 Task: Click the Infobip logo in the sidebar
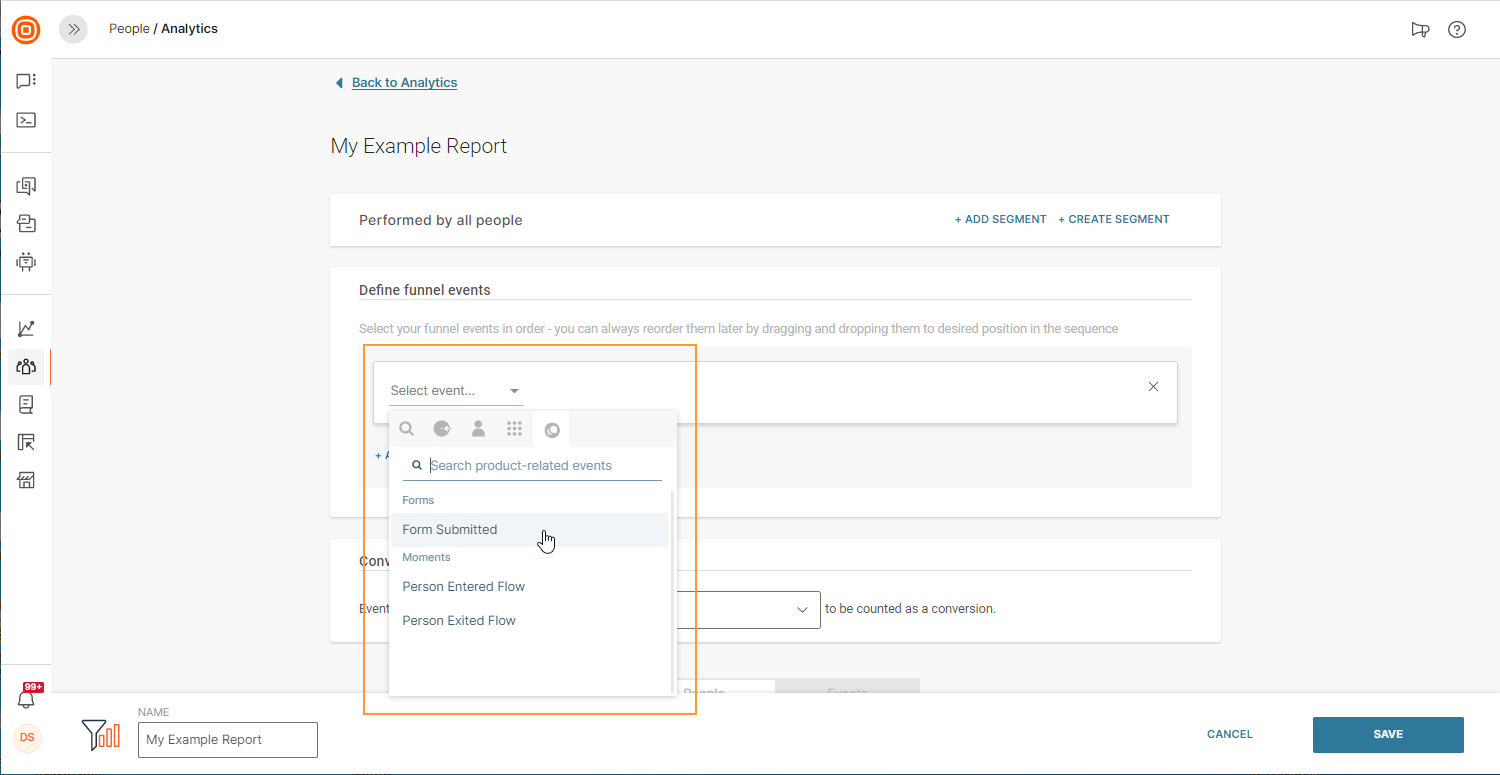[26, 30]
